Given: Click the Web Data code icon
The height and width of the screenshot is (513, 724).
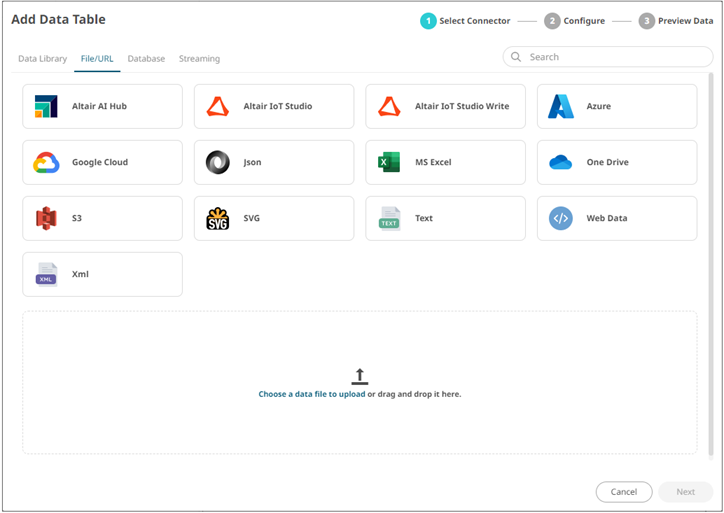Looking at the screenshot, I should tap(561, 218).
